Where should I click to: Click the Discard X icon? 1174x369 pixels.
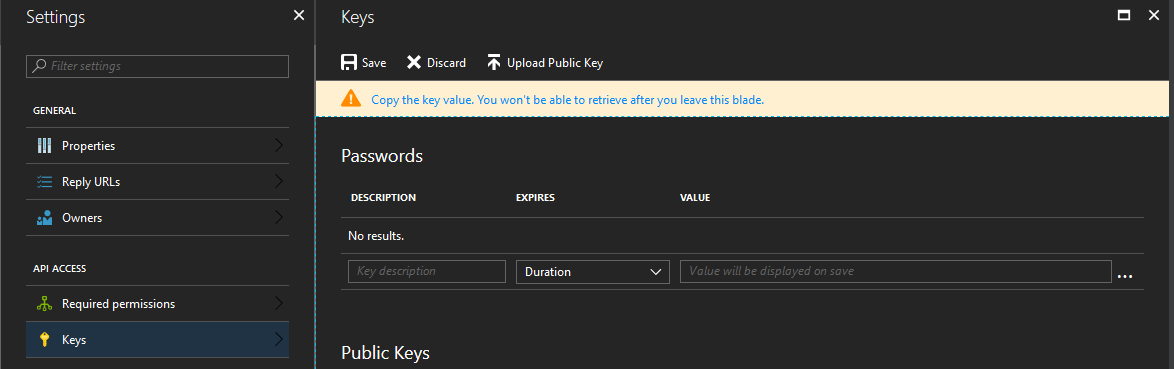[x=413, y=62]
